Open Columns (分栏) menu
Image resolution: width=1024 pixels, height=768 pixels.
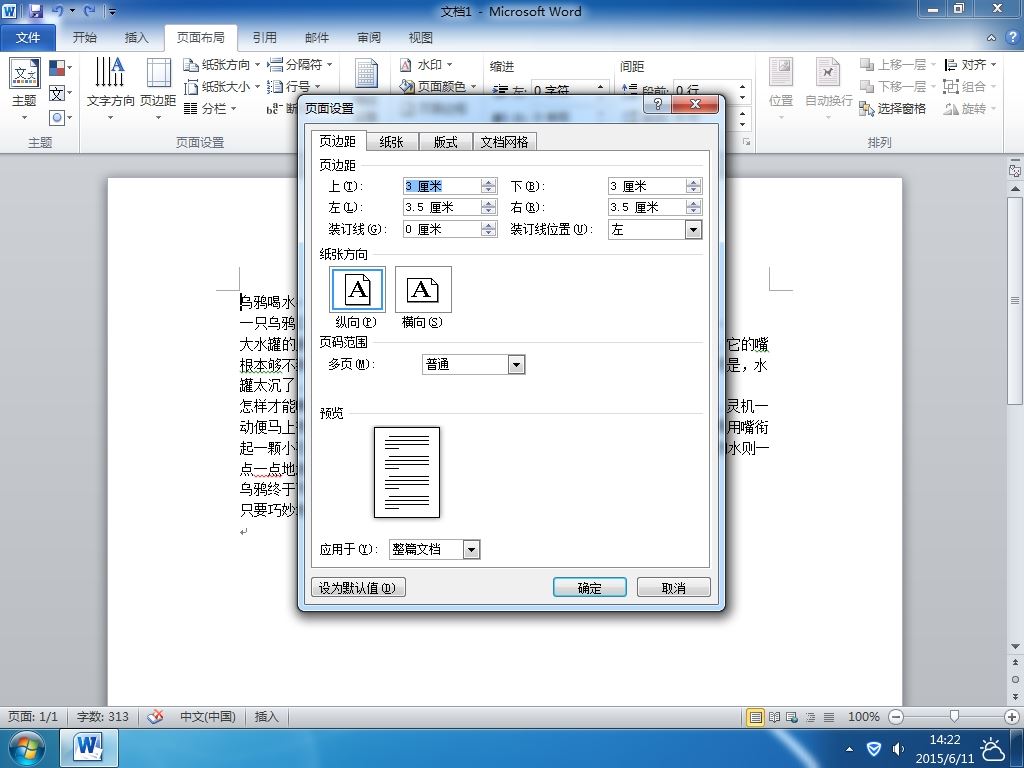tap(210, 108)
